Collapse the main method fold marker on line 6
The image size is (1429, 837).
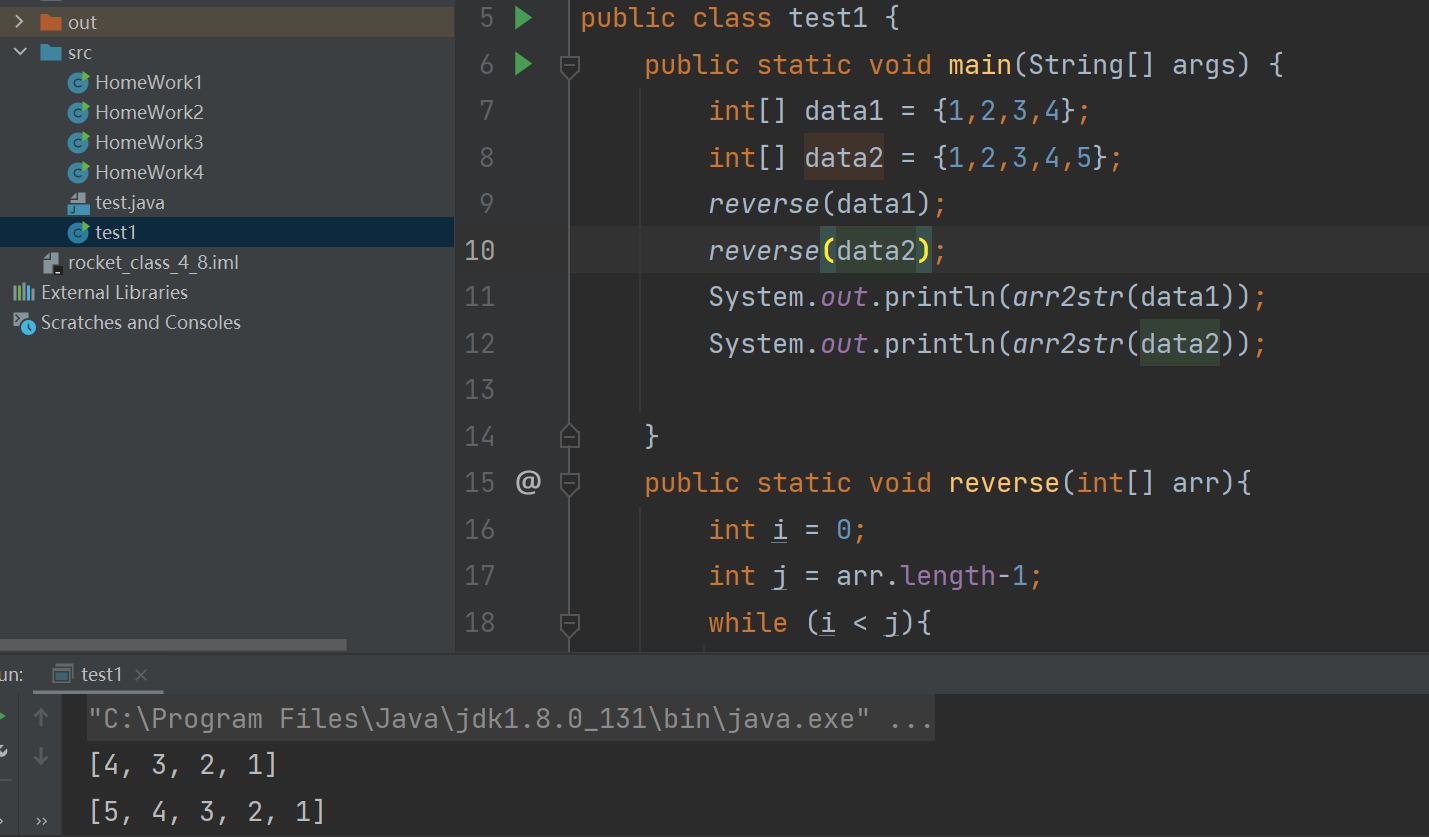point(570,66)
